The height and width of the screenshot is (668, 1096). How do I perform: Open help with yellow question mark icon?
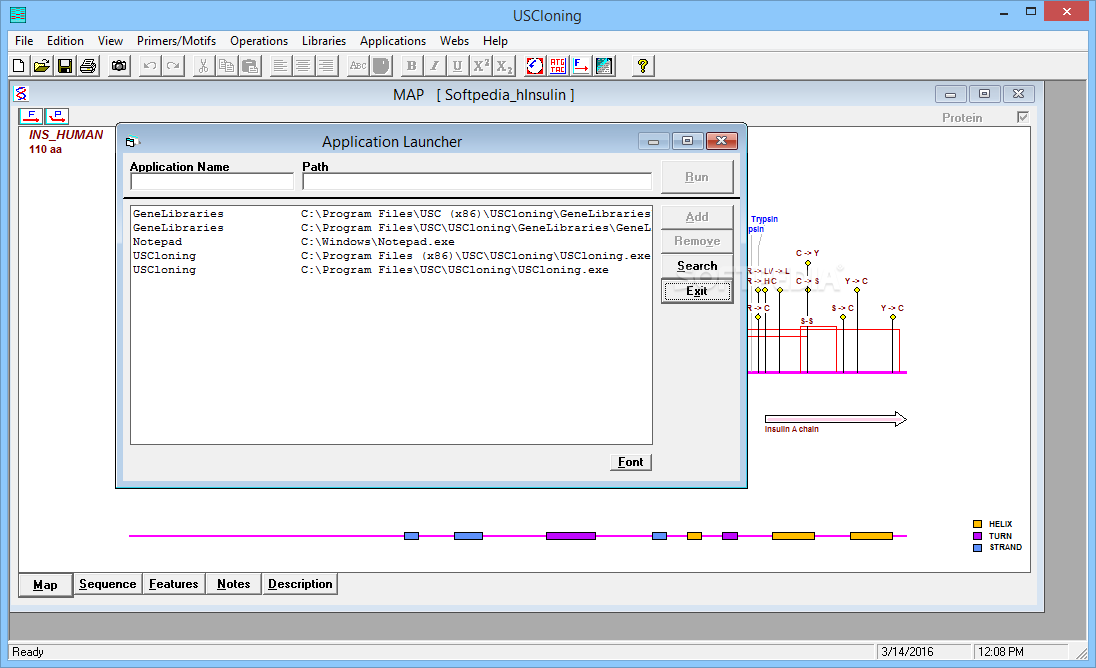point(642,66)
